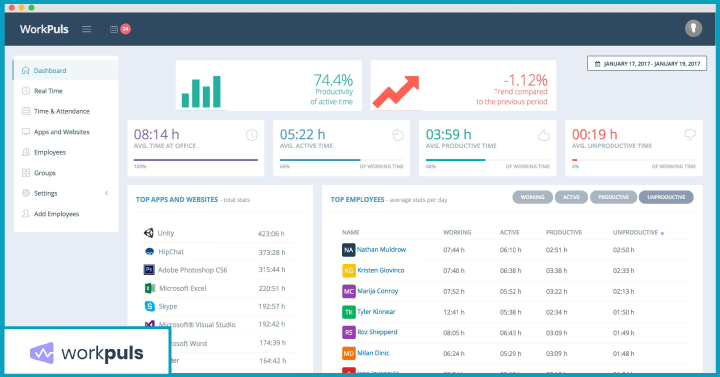Open the hamburger menu next to WorkPuls
This screenshot has width=720, height=377.
[86, 29]
